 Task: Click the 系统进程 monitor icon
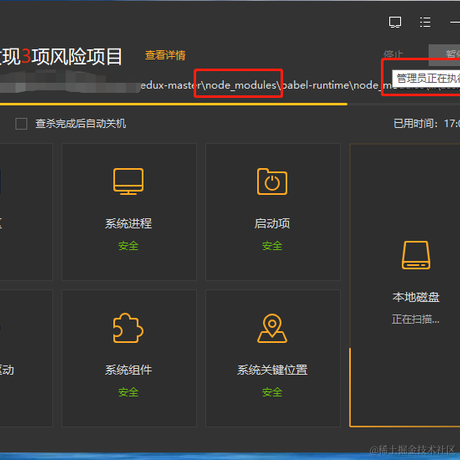128,181
